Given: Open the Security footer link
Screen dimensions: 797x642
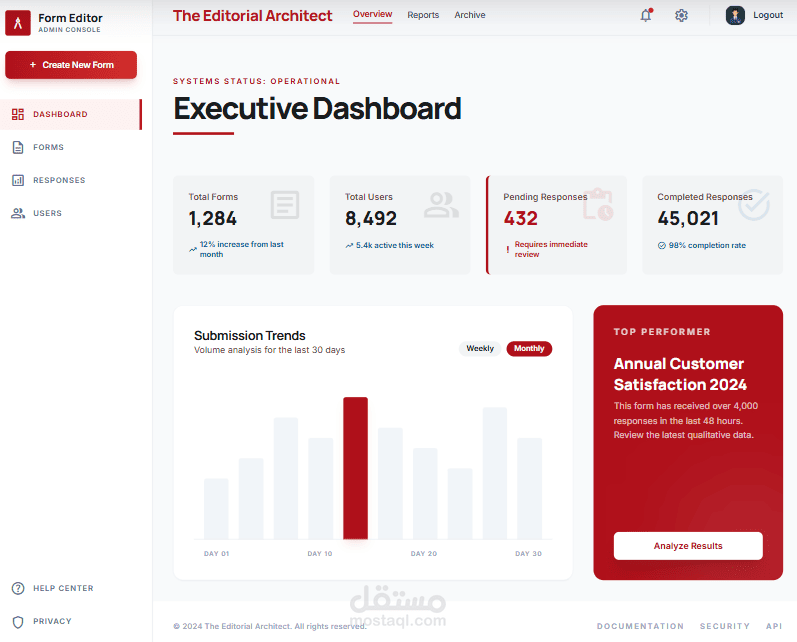Looking at the screenshot, I should pyautogui.click(x=725, y=626).
